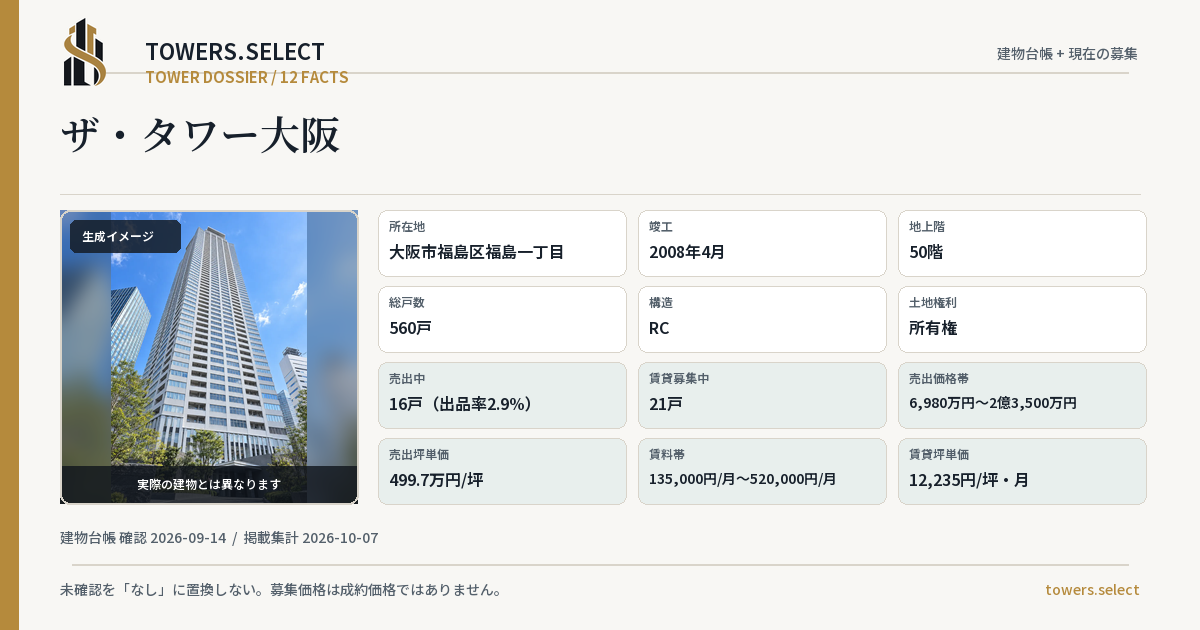
Task: Select the 賃料帯 rent range card
Action: click(762, 471)
